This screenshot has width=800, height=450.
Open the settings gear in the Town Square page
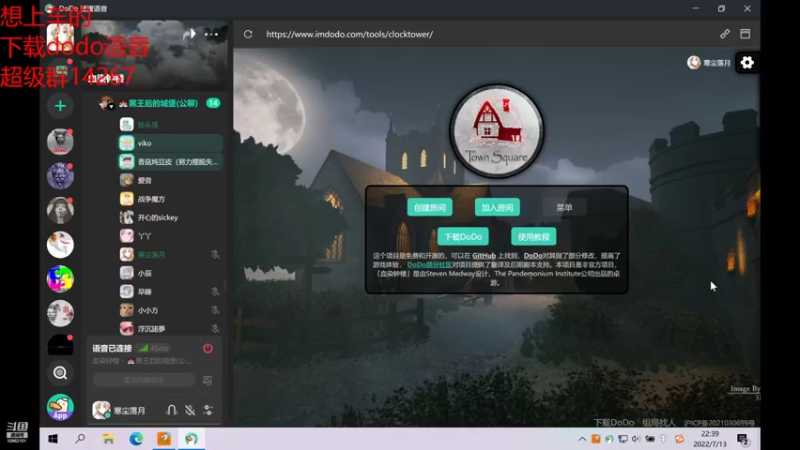click(x=747, y=63)
